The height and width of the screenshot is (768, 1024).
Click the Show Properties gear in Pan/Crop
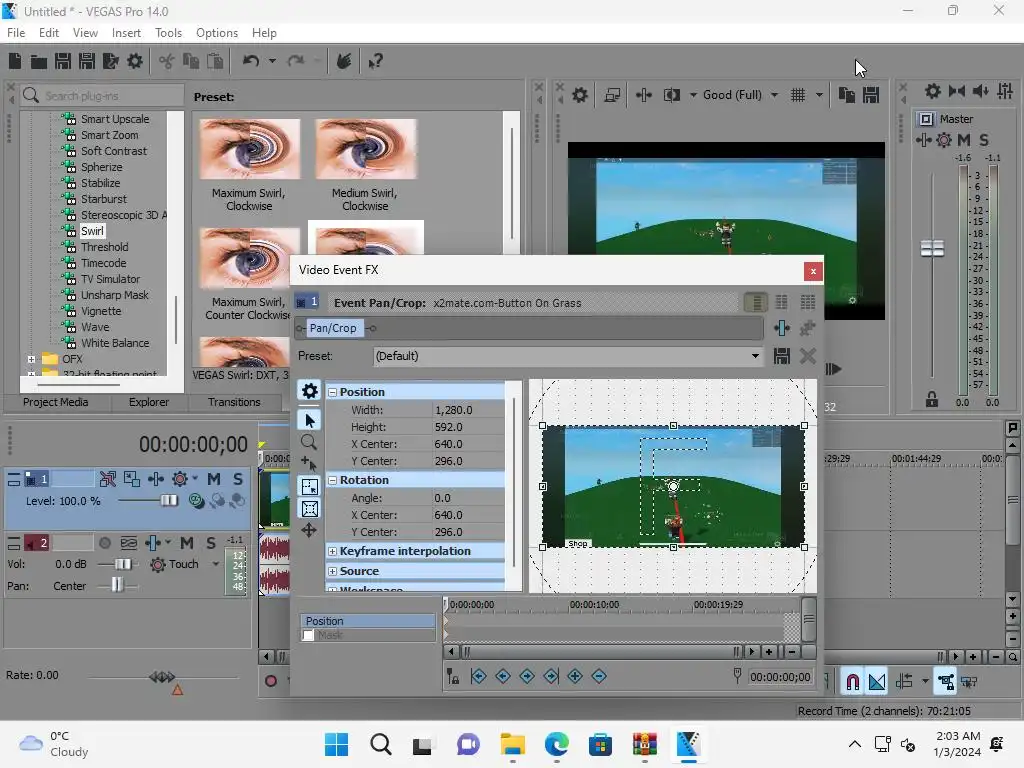point(310,391)
